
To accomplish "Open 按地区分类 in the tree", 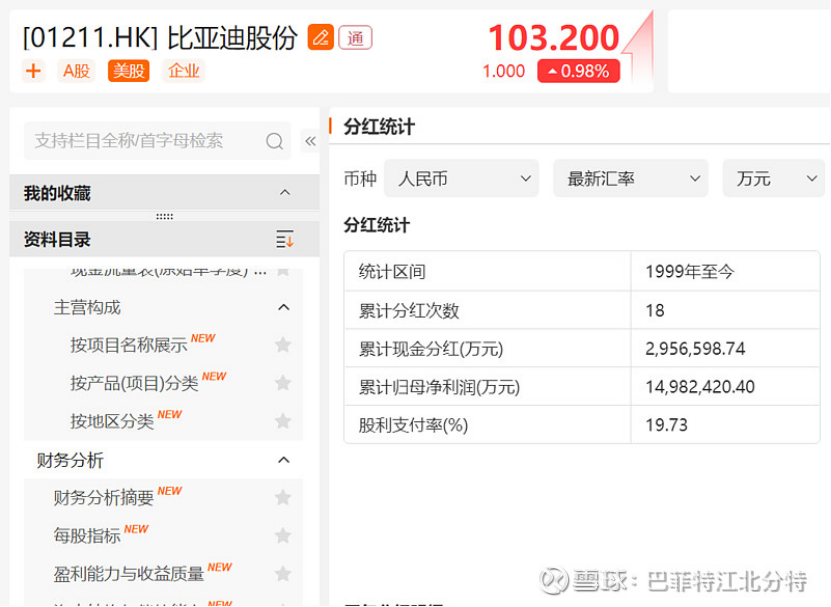I will point(112,421).
